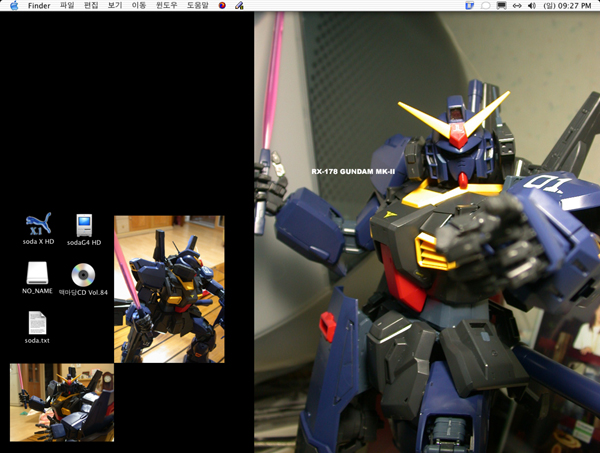The width and height of the screenshot is (600, 453).
Task: Open the Apple menu
Action: 12,6
